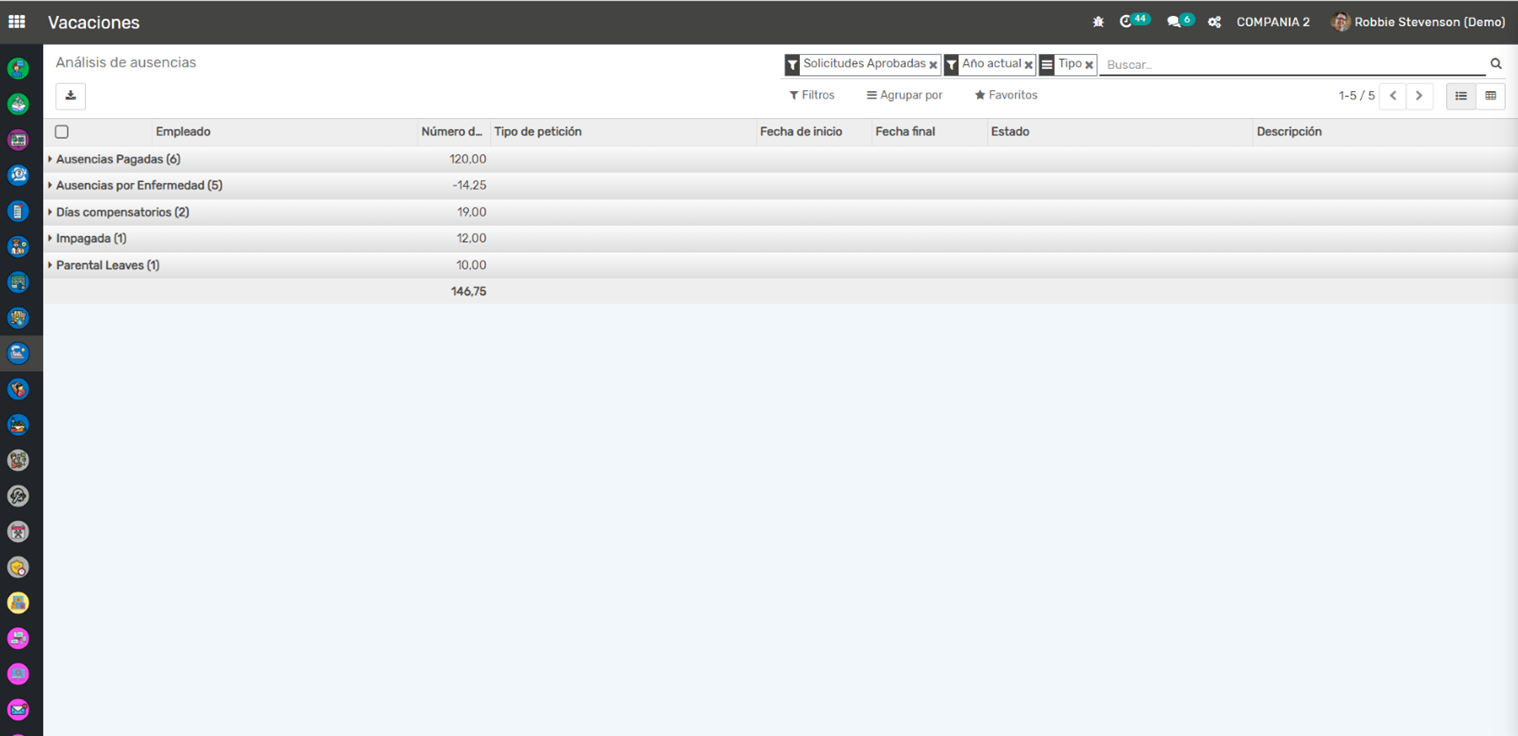This screenshot has height=736, width=1518.
Task: Remove the Año actual filter
Action: [x=1028, y=65]
